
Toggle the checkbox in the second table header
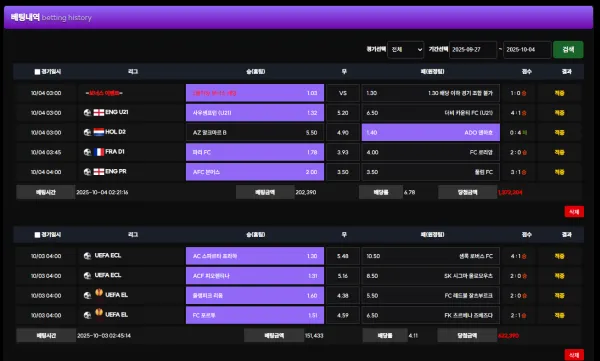[37, 235]
